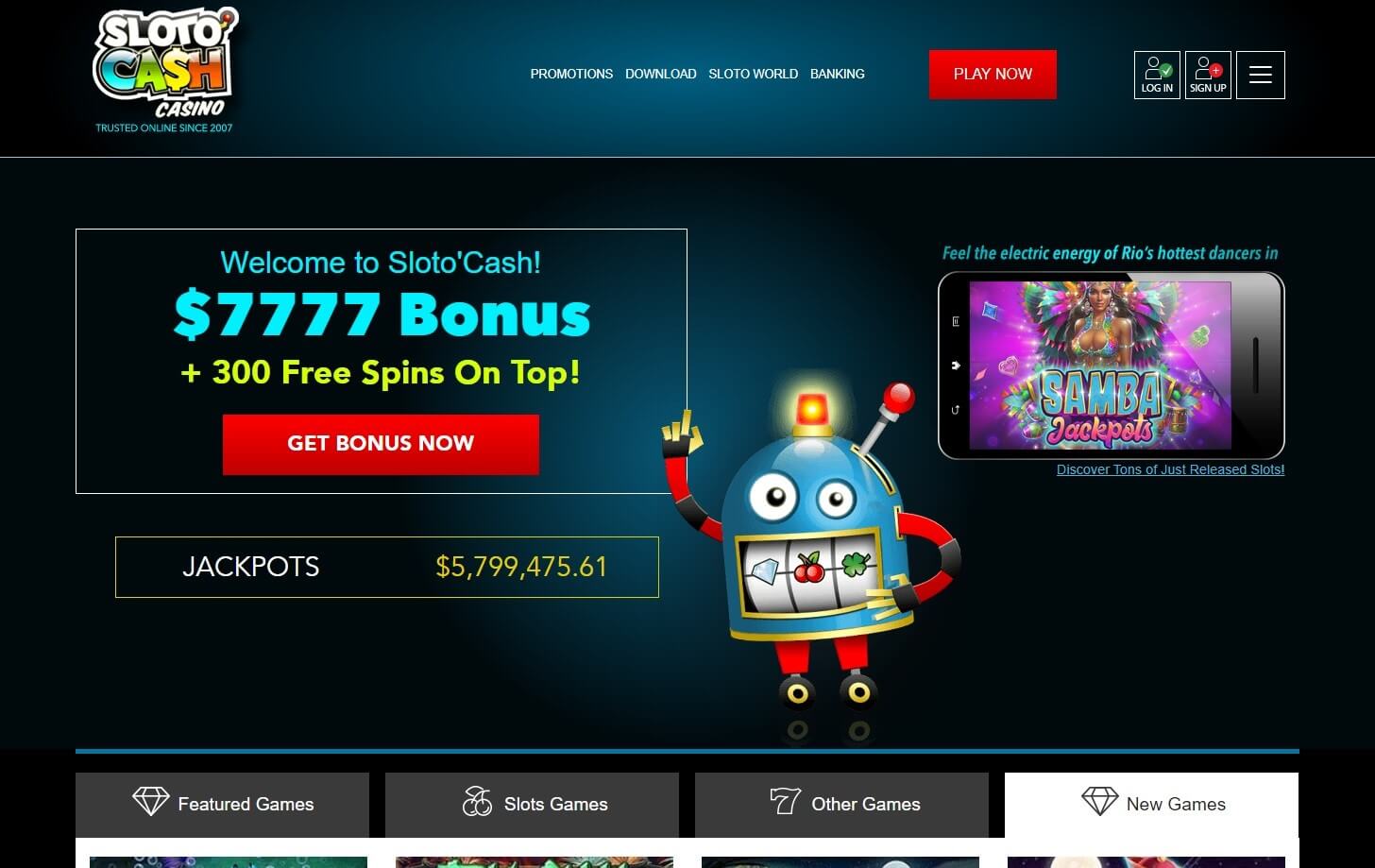This screenshot has width=1375, height=868.
Task: Click the Jackpots total amount box
Action: pos(387,567)
